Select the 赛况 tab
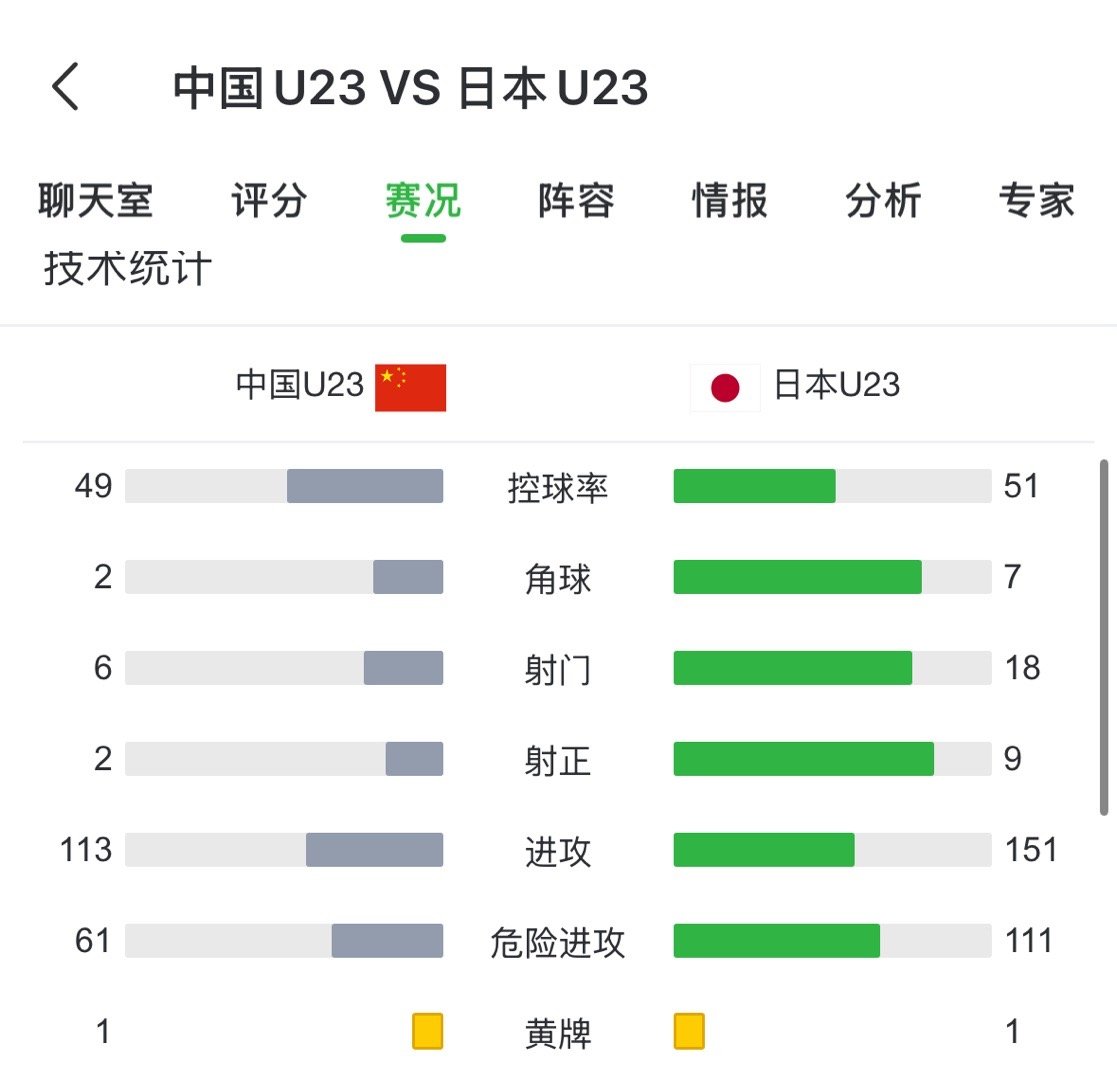1117x1080 pixels. pyautogui.click(x=421, y=200)
